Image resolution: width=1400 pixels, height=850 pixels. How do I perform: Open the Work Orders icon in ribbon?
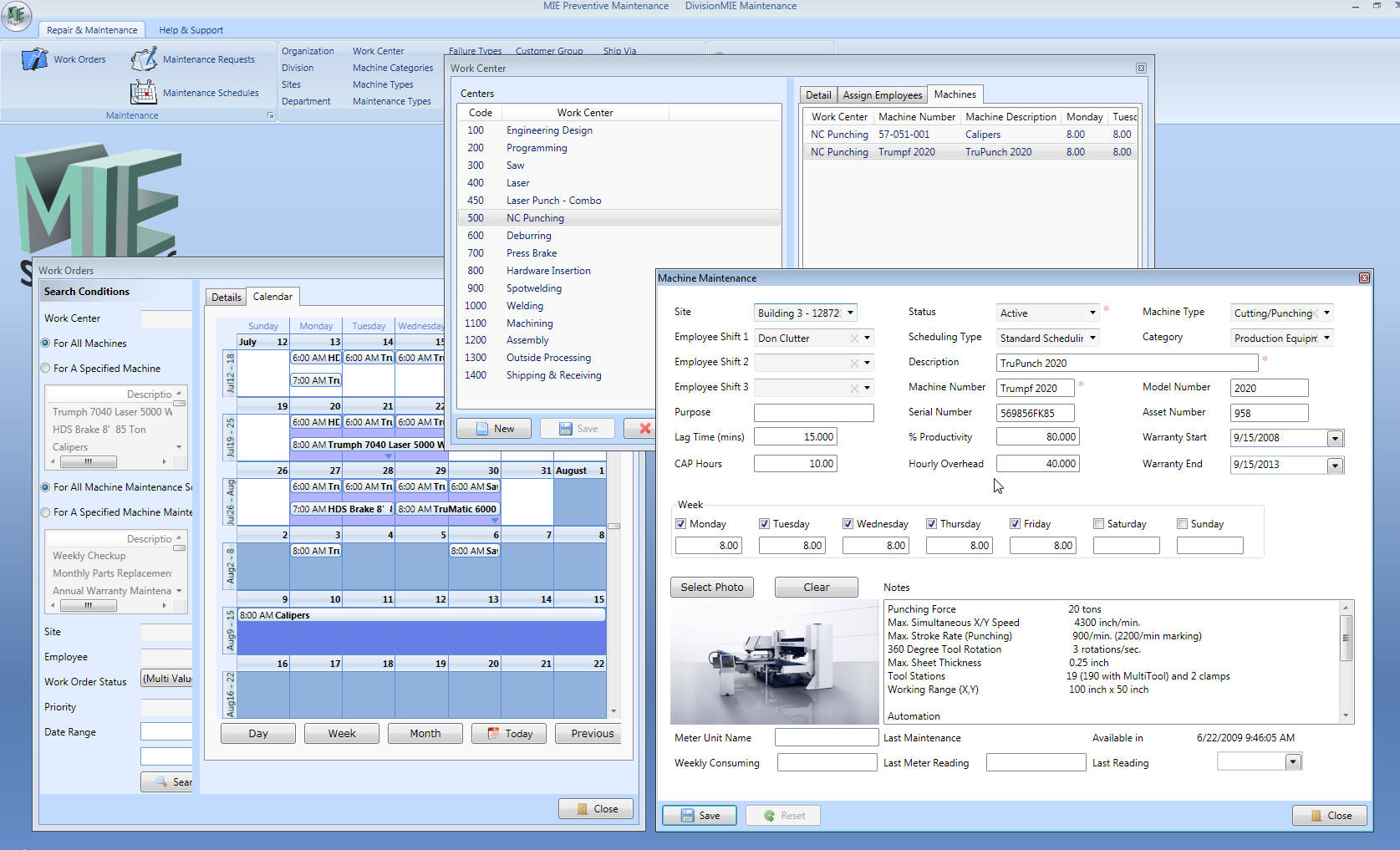(x=34, y=59)
